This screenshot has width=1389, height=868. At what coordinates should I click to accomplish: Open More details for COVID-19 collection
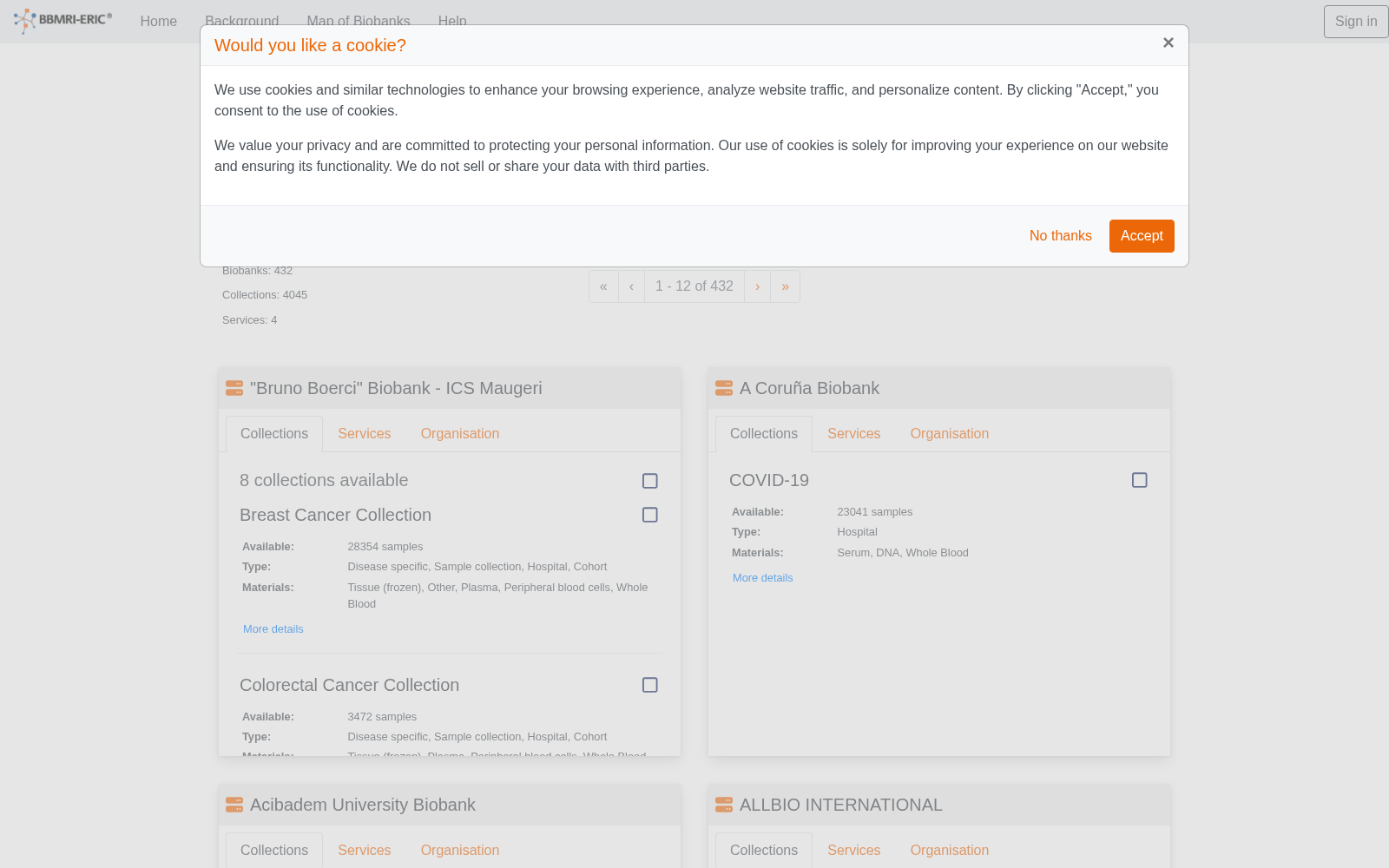click(x=763, y=578)
